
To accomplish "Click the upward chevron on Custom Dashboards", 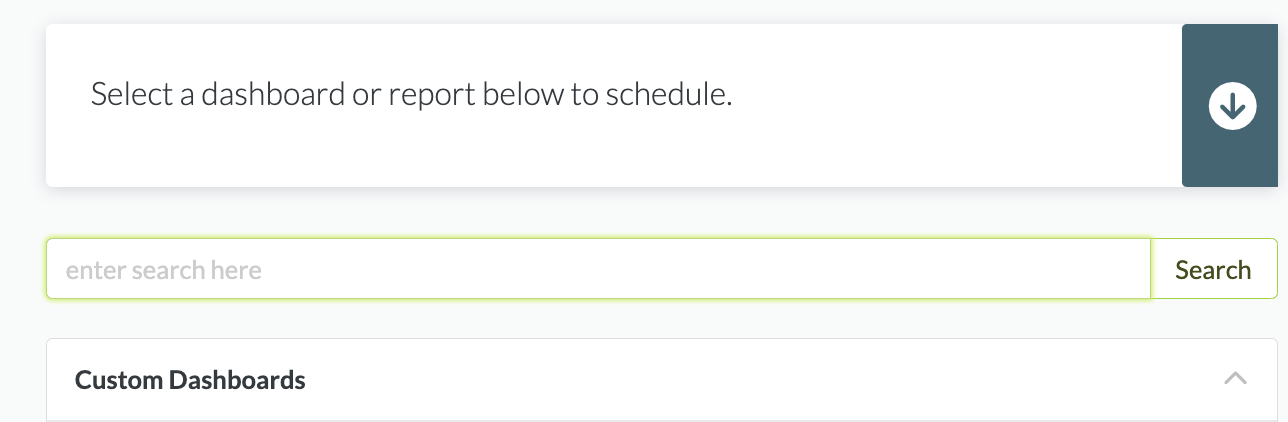I will coord(1235,379).
